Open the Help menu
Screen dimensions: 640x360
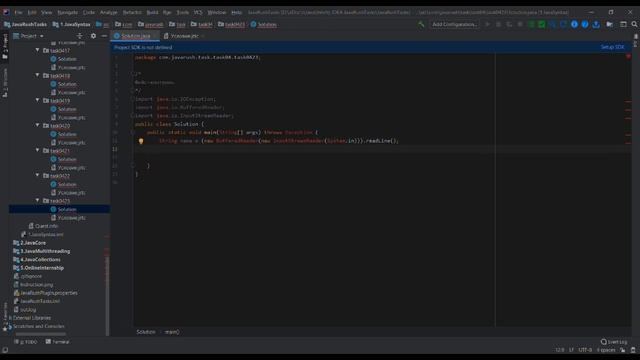coord(236,13)
